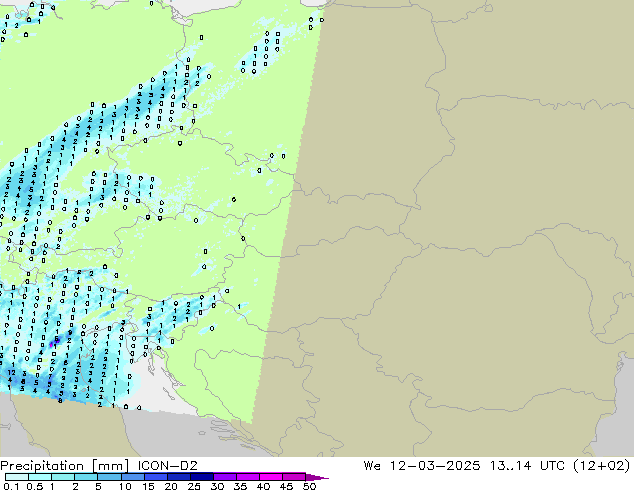Click the legend swatch between 15 and 20
Screen dimensions: 634x490
coord(156,477)
